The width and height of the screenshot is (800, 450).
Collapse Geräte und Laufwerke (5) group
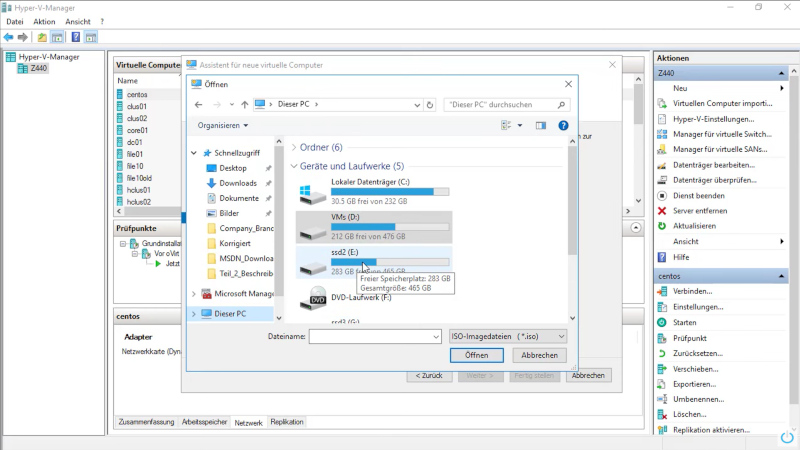pos(294,166)
